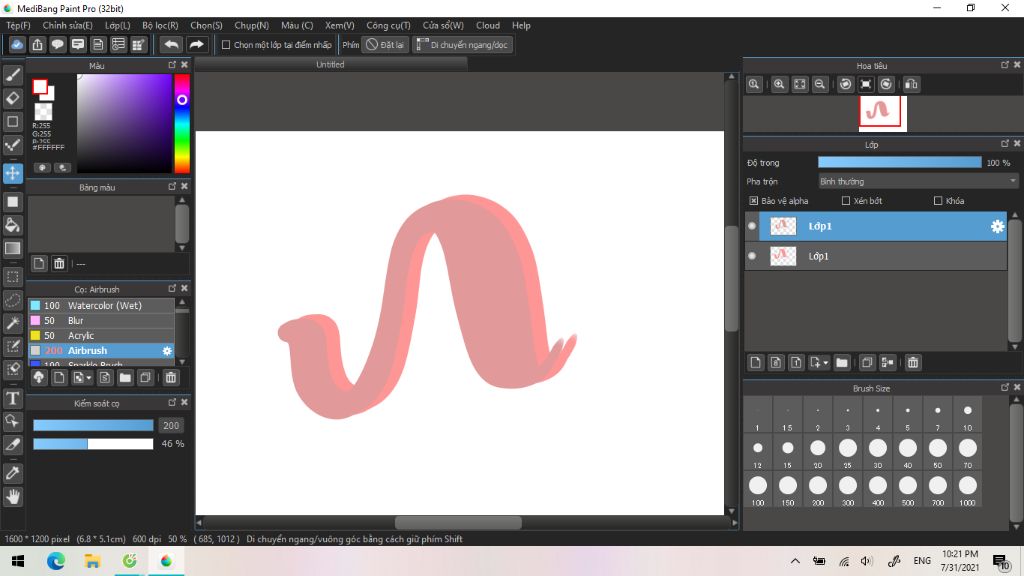1024x576 pixels.
Task: Open Airbrush brush settings gear
Action: point(167,351)
